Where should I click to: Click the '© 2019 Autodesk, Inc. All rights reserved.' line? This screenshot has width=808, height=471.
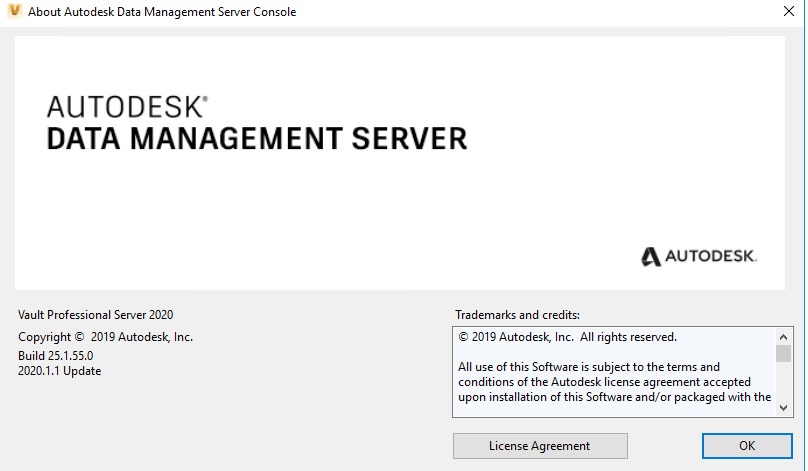[x=567, y=337]
